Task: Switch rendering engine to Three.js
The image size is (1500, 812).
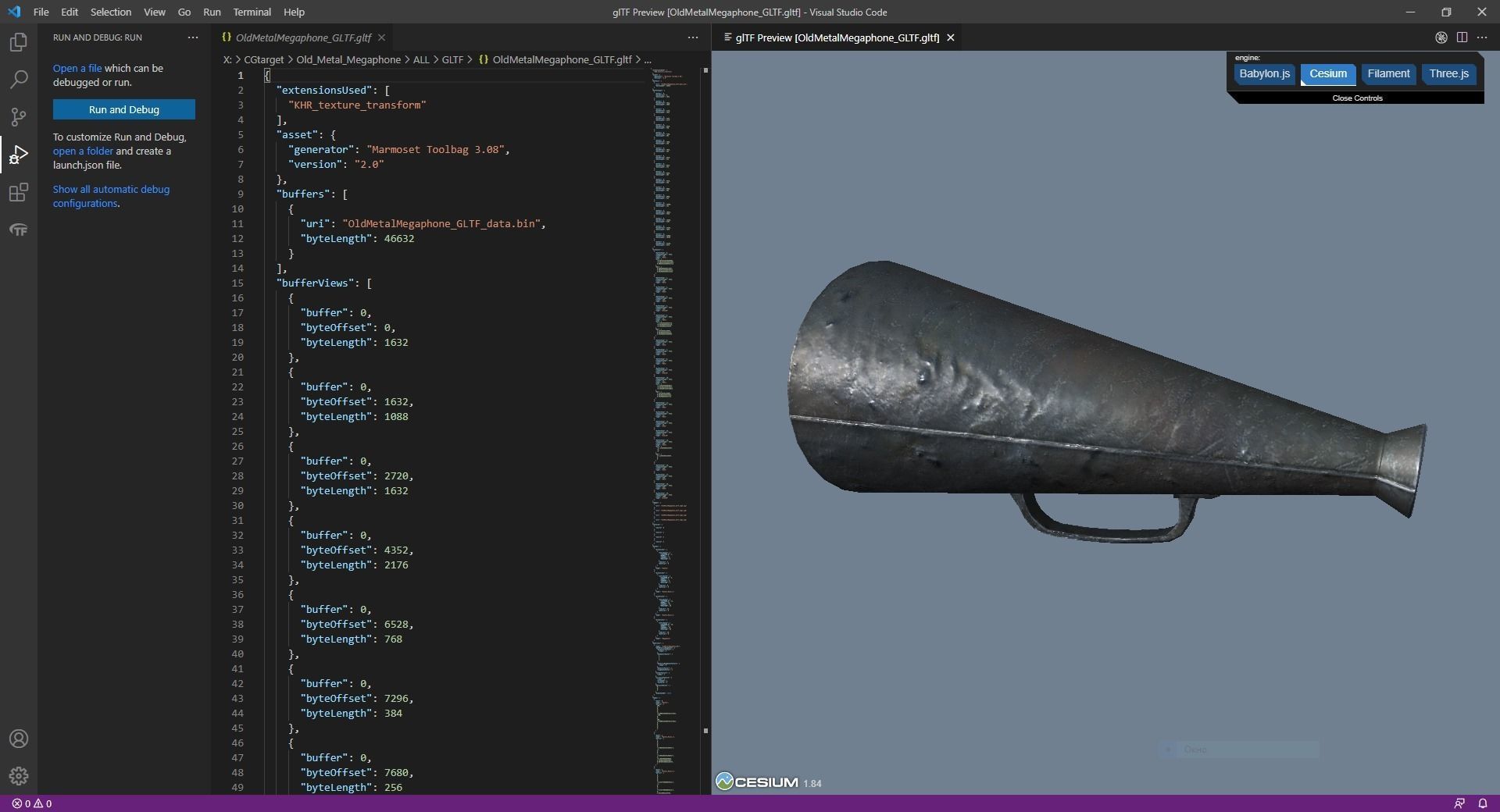Action: pyautogui.click(x=1449, y=74)
